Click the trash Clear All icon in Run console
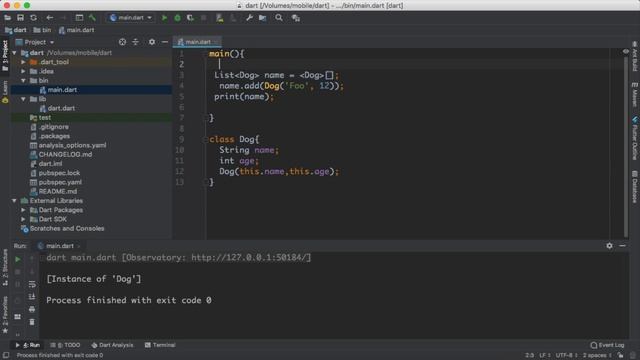640x360 pixels. tap(32, 322)
